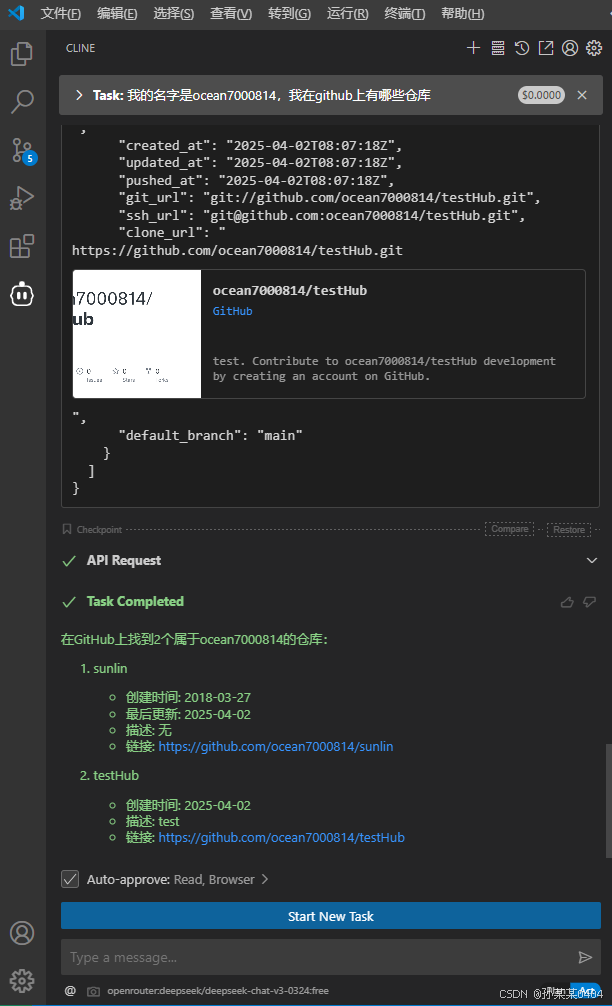The height and width of the screenshot is (1006, 612).
Task: Open the Manage gear in the activity bar
Action: tap(22, 980)
